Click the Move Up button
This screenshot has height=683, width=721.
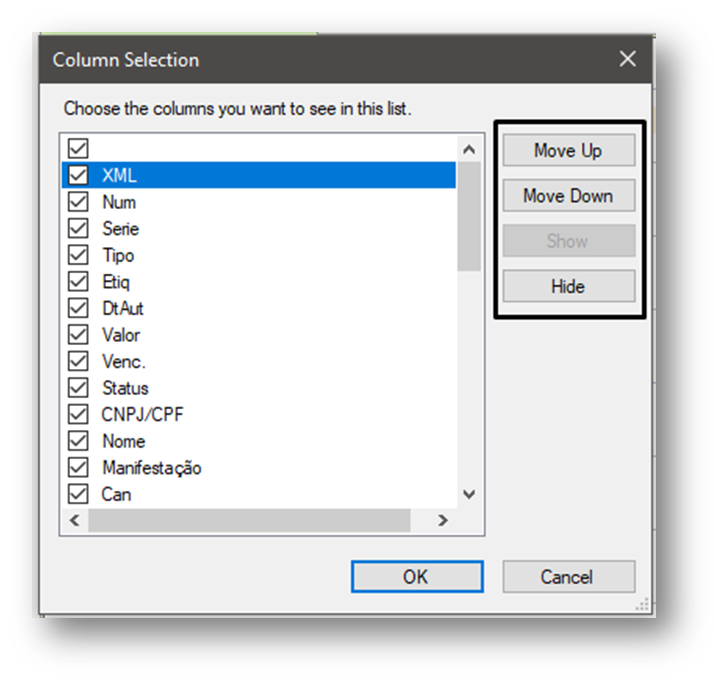569,150
